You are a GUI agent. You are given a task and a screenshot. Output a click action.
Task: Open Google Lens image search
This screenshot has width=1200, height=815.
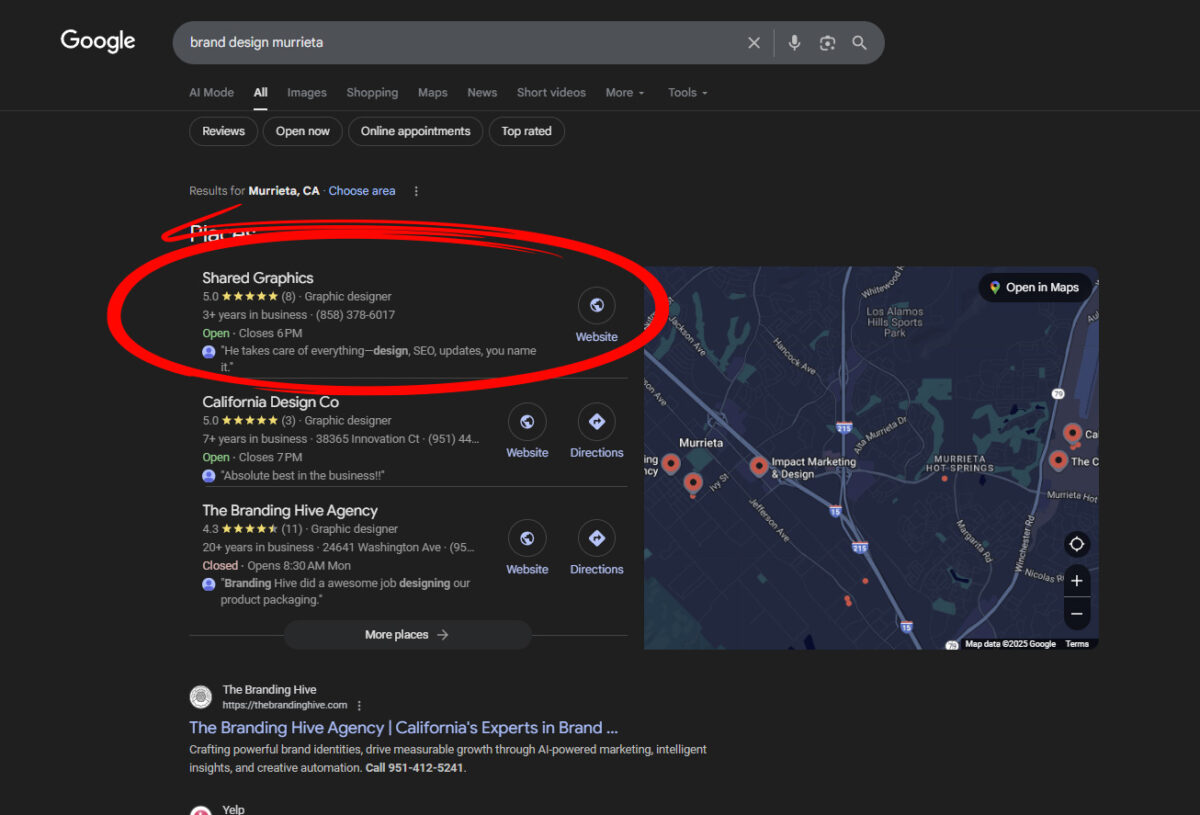point(827,42)
